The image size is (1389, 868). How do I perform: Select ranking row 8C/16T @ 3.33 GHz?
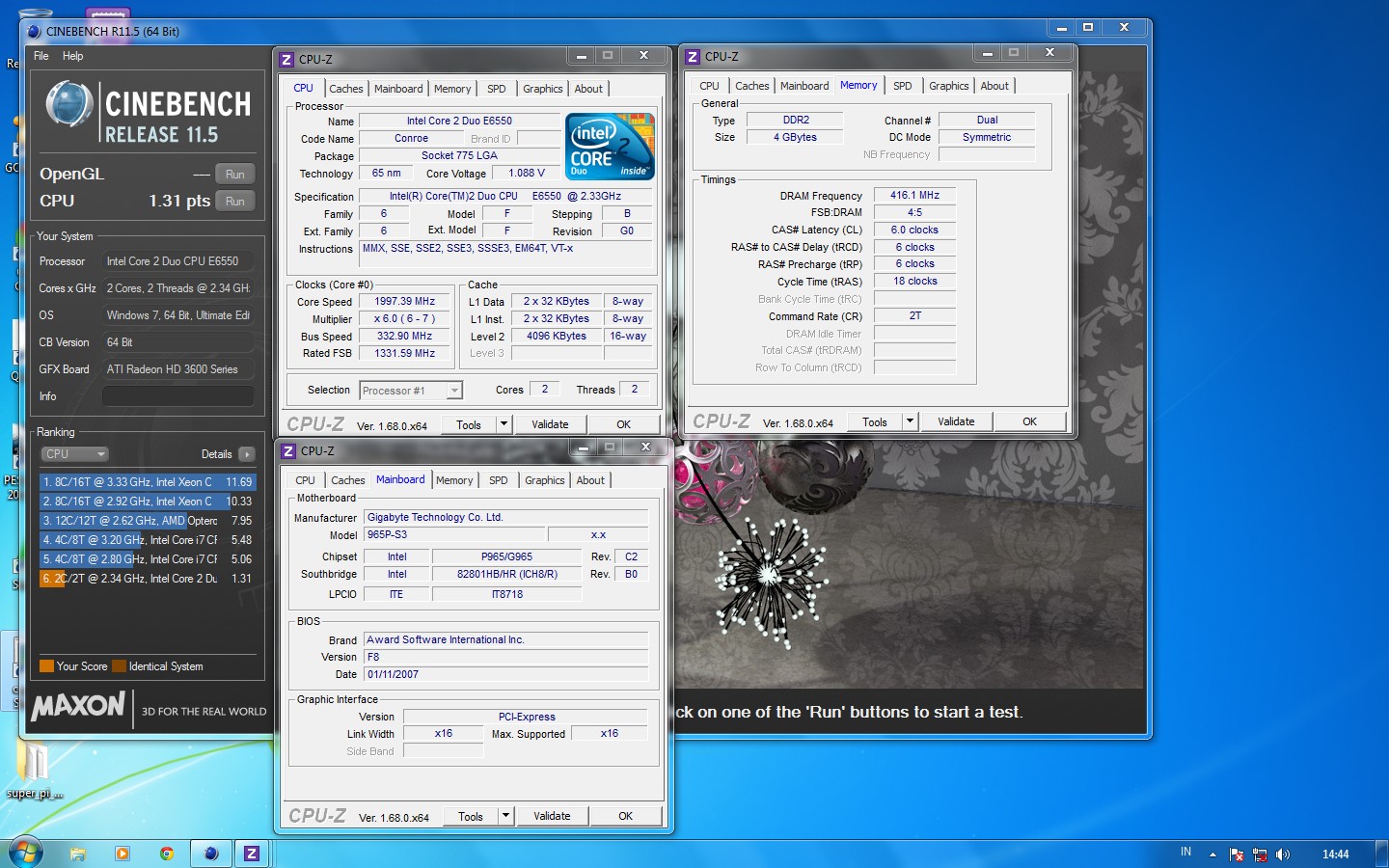click(x=148, y=482)
